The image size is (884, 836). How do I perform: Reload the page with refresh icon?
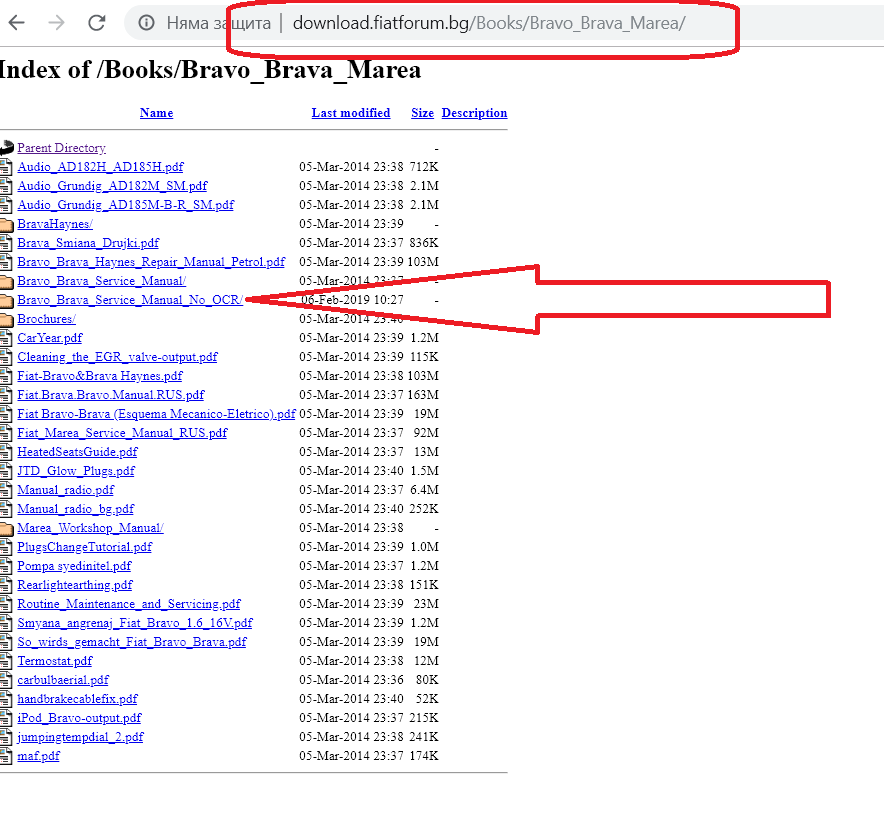point(97,22)
